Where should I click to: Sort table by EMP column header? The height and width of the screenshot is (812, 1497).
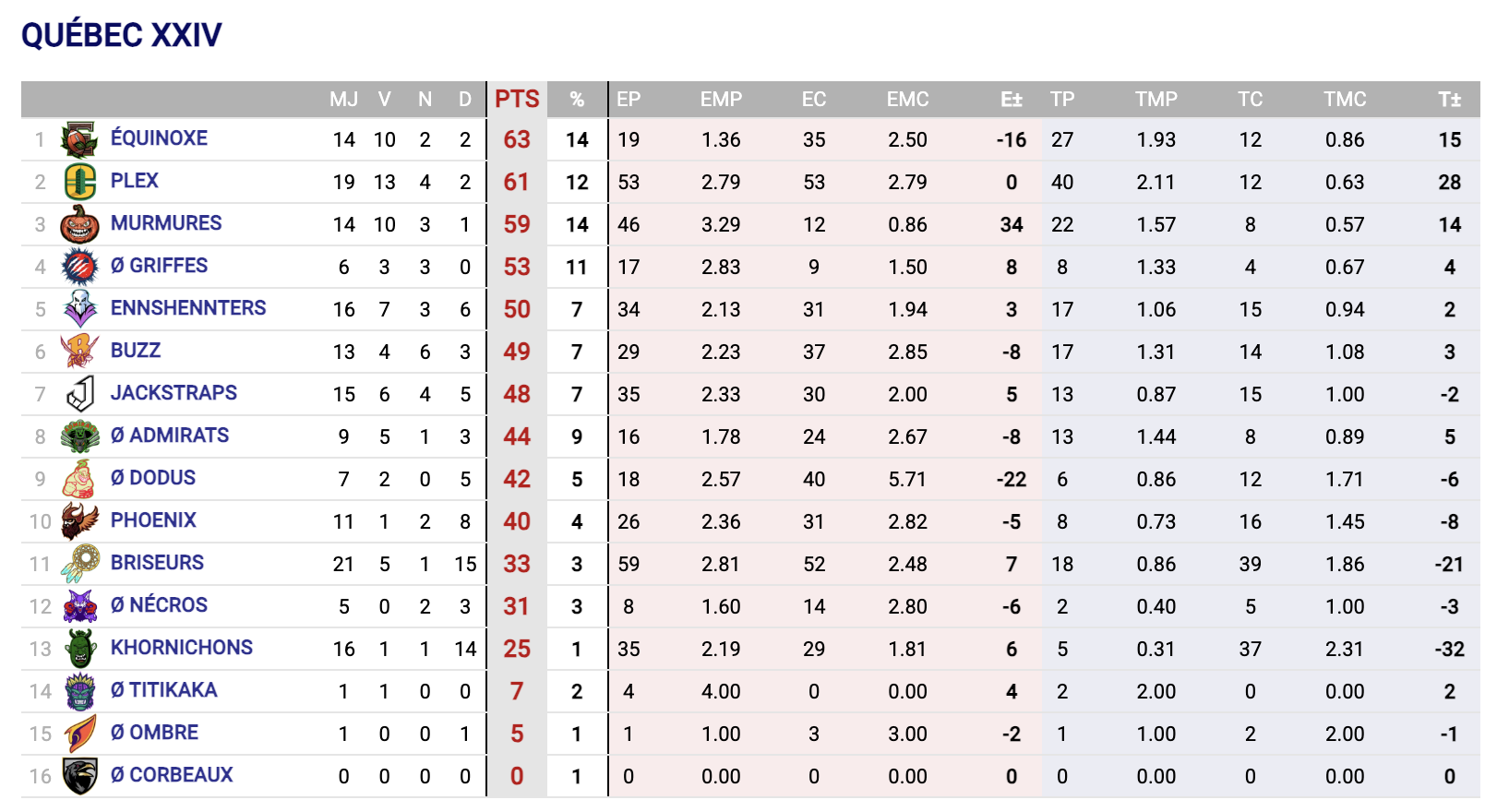pyautogui.click(x=721, y=100)
